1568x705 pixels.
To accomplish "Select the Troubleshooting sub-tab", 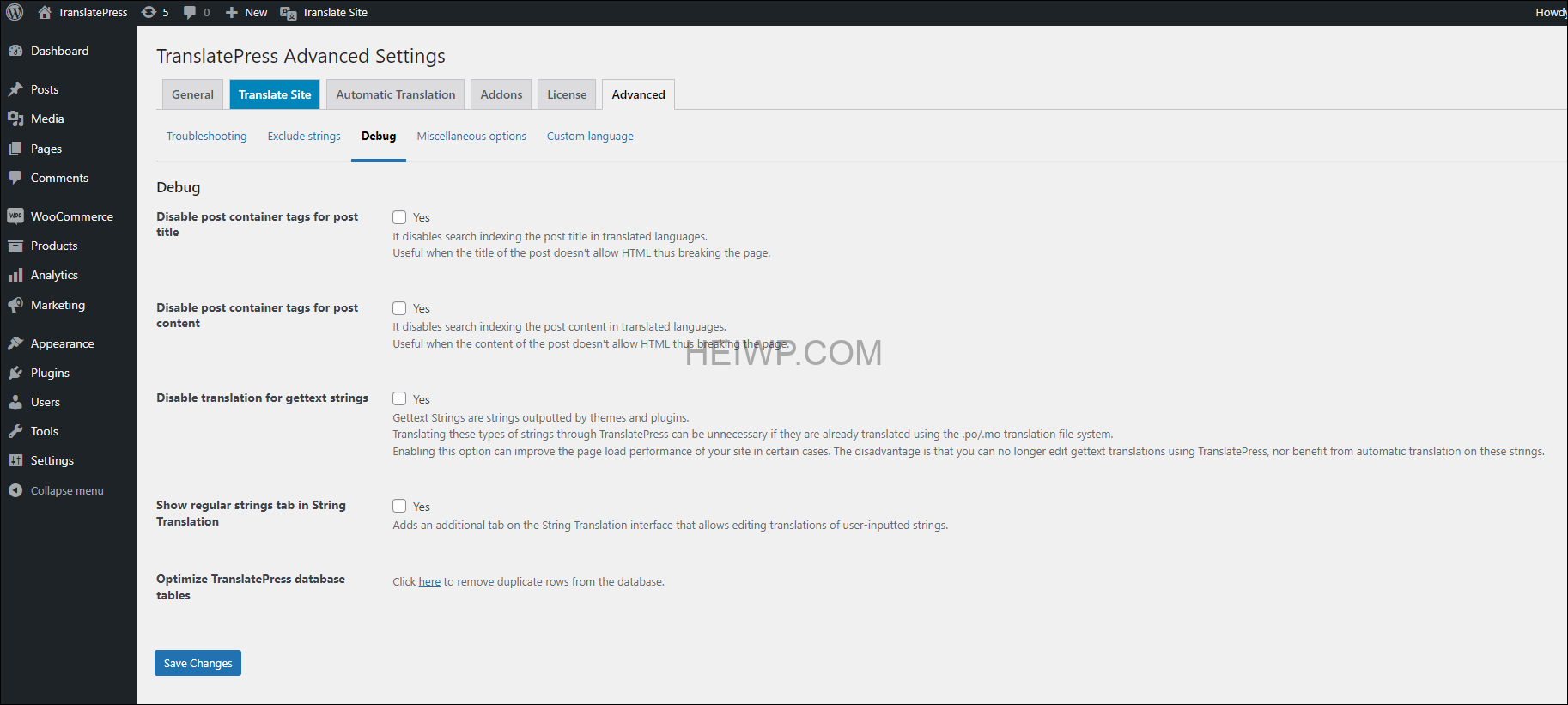I will pyautogui.click(x=206, y=136).
